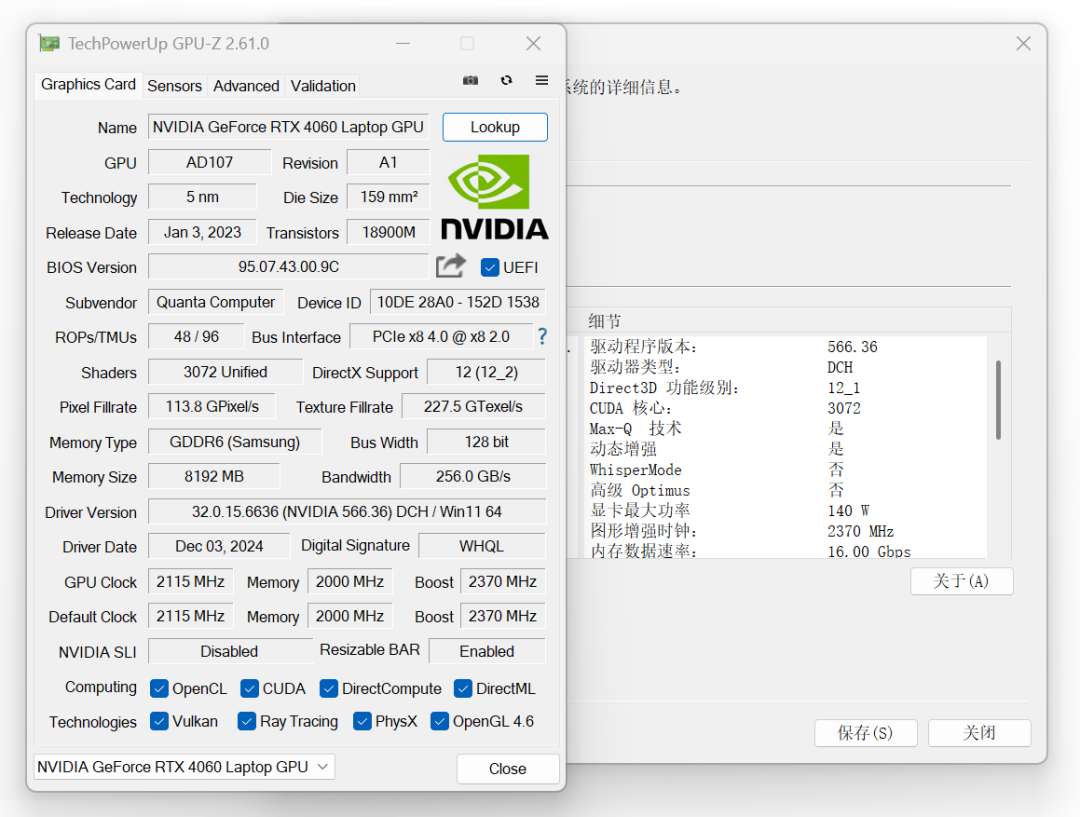Click the BIOS export share icon

click(450, 267)
